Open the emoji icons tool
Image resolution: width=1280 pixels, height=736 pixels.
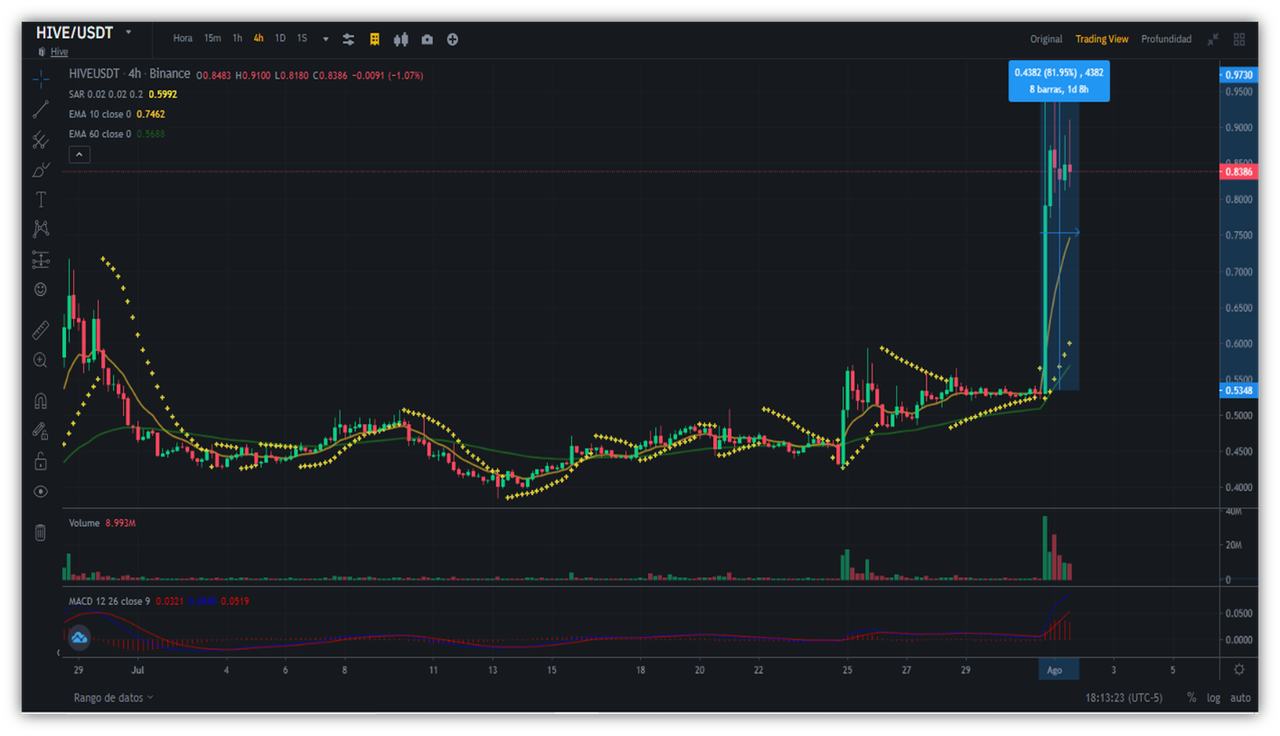[41, 290]
